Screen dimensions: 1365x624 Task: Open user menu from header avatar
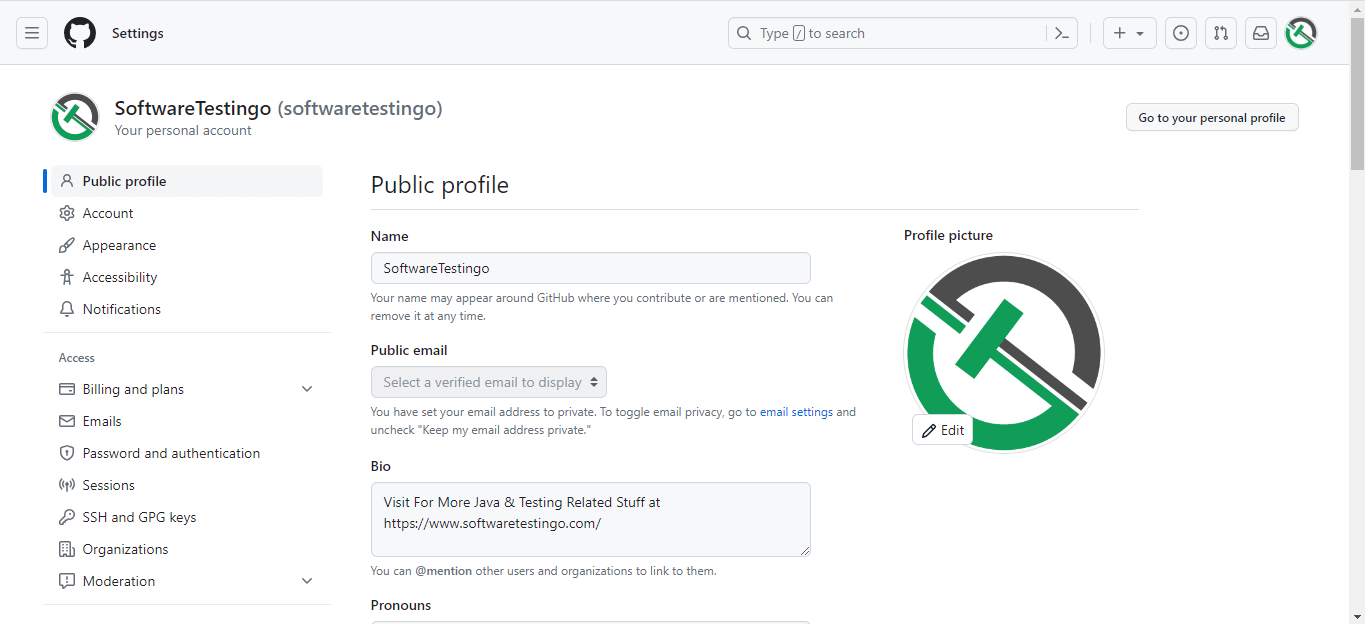(1301, 33)
